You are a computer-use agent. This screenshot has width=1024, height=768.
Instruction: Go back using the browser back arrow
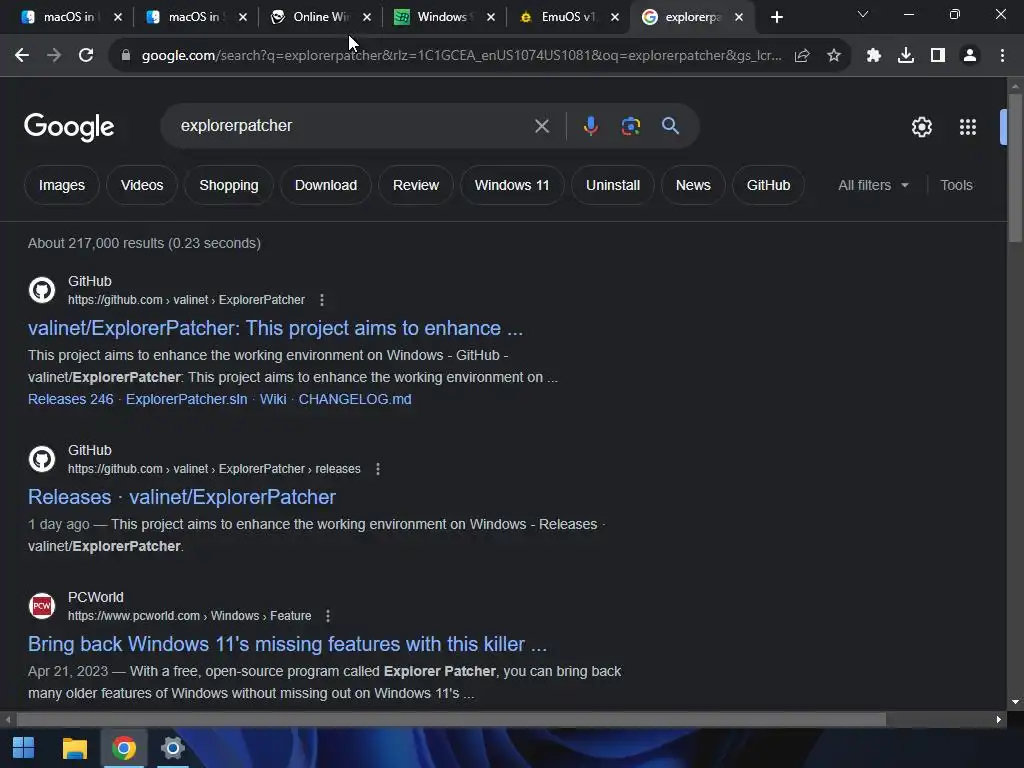tap(22, 56)
